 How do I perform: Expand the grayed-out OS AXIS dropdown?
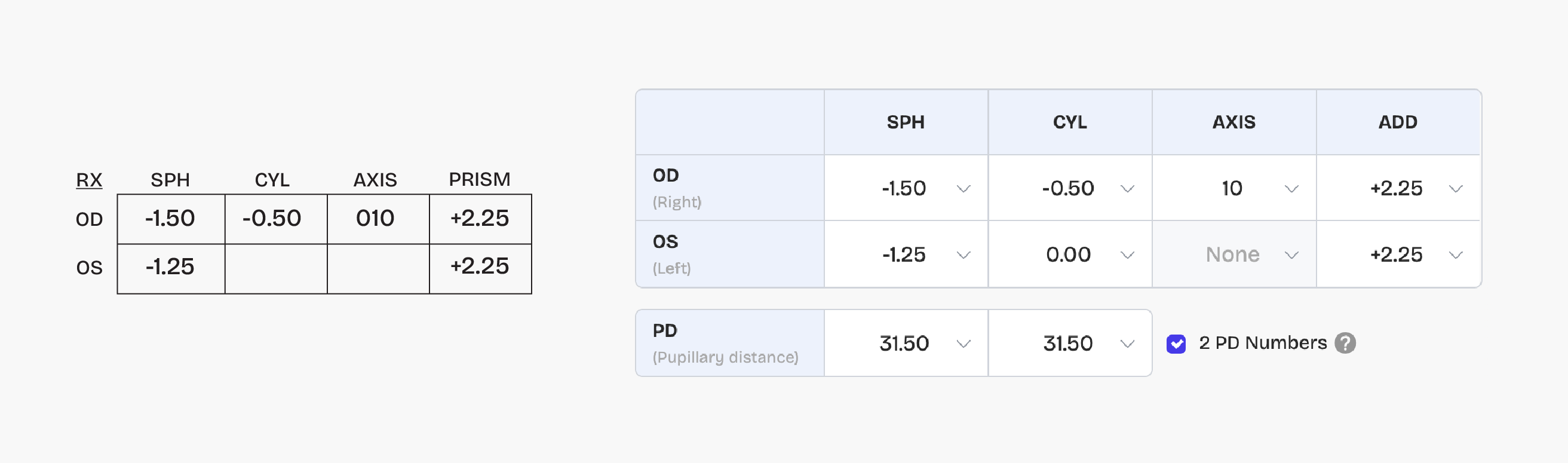[x=1233, y=255]
